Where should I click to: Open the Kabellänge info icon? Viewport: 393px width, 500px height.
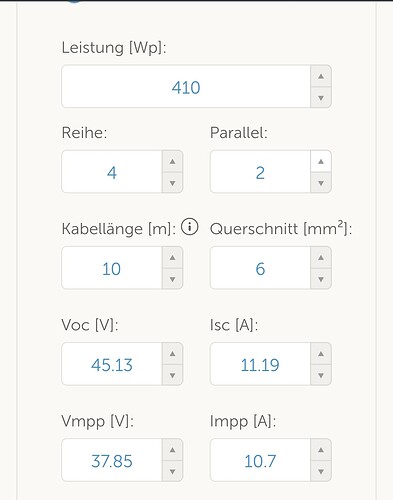click(190, 228)
